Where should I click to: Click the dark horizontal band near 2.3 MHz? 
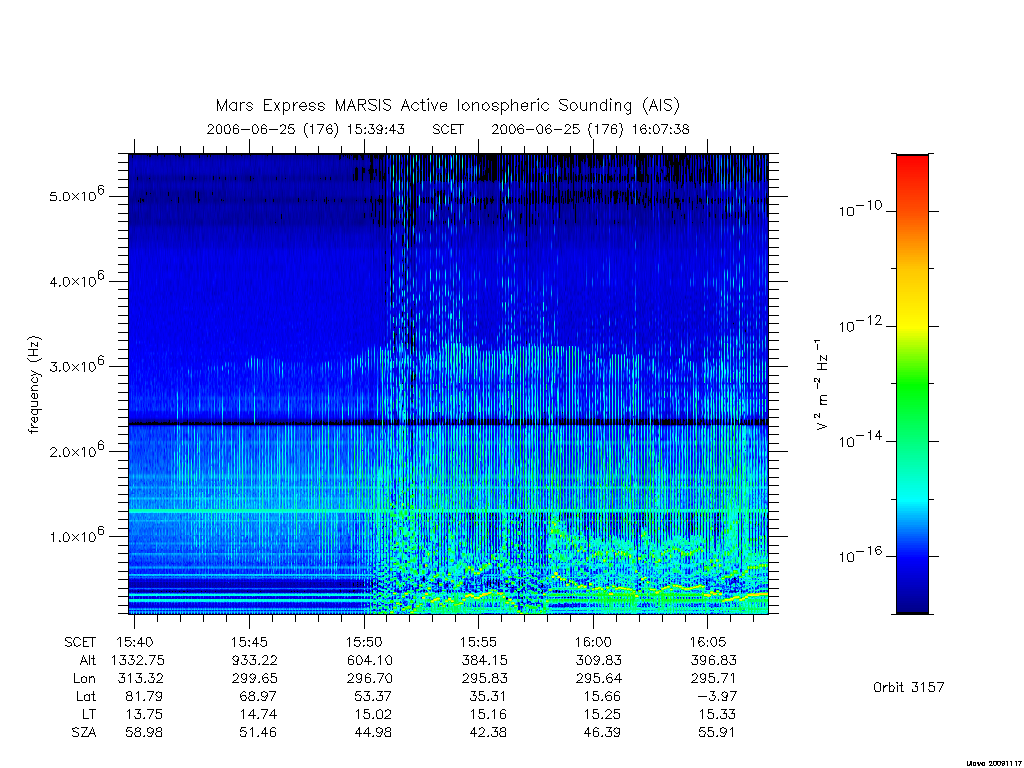pyautogui.click(x=448, y=423)
